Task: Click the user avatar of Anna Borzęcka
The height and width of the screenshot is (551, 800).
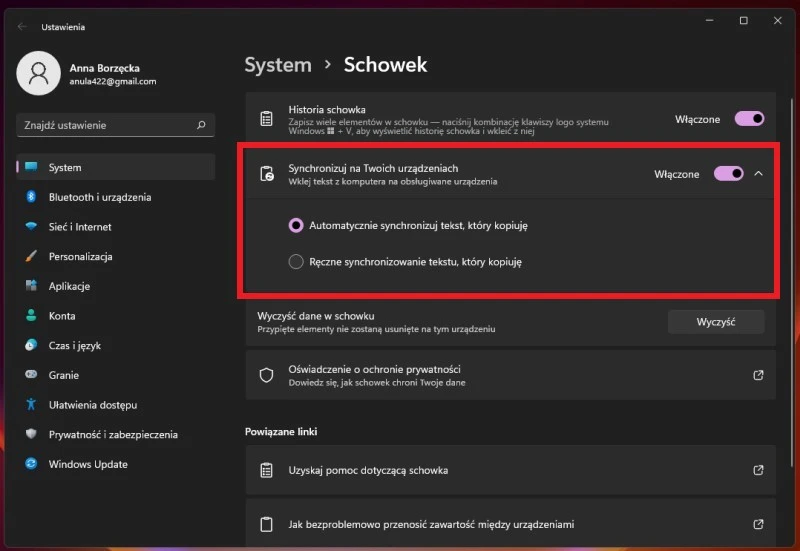Action: (38, 73)
